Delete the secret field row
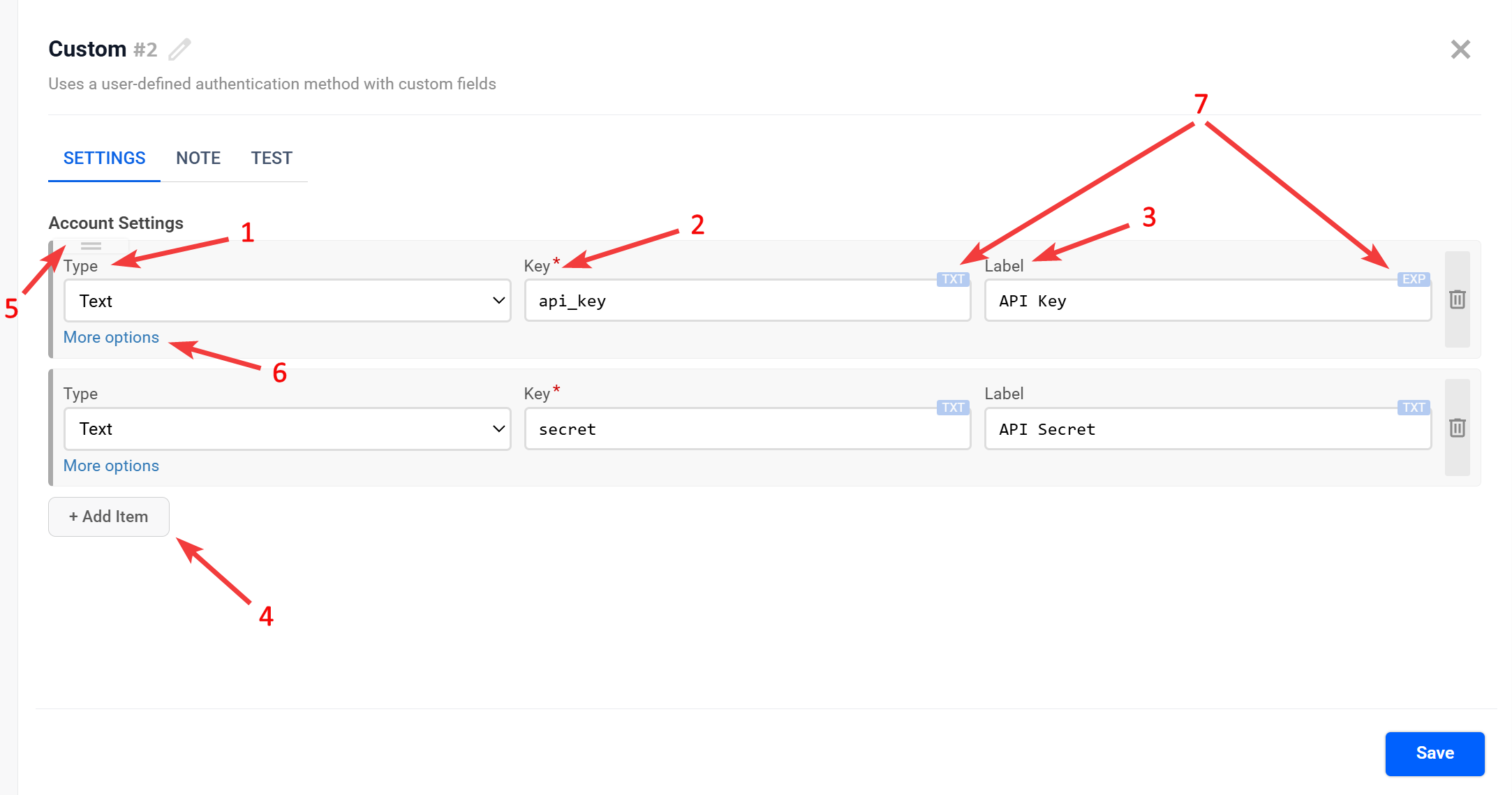Viewport: 1512px width, 795px height. (1457, 428)
